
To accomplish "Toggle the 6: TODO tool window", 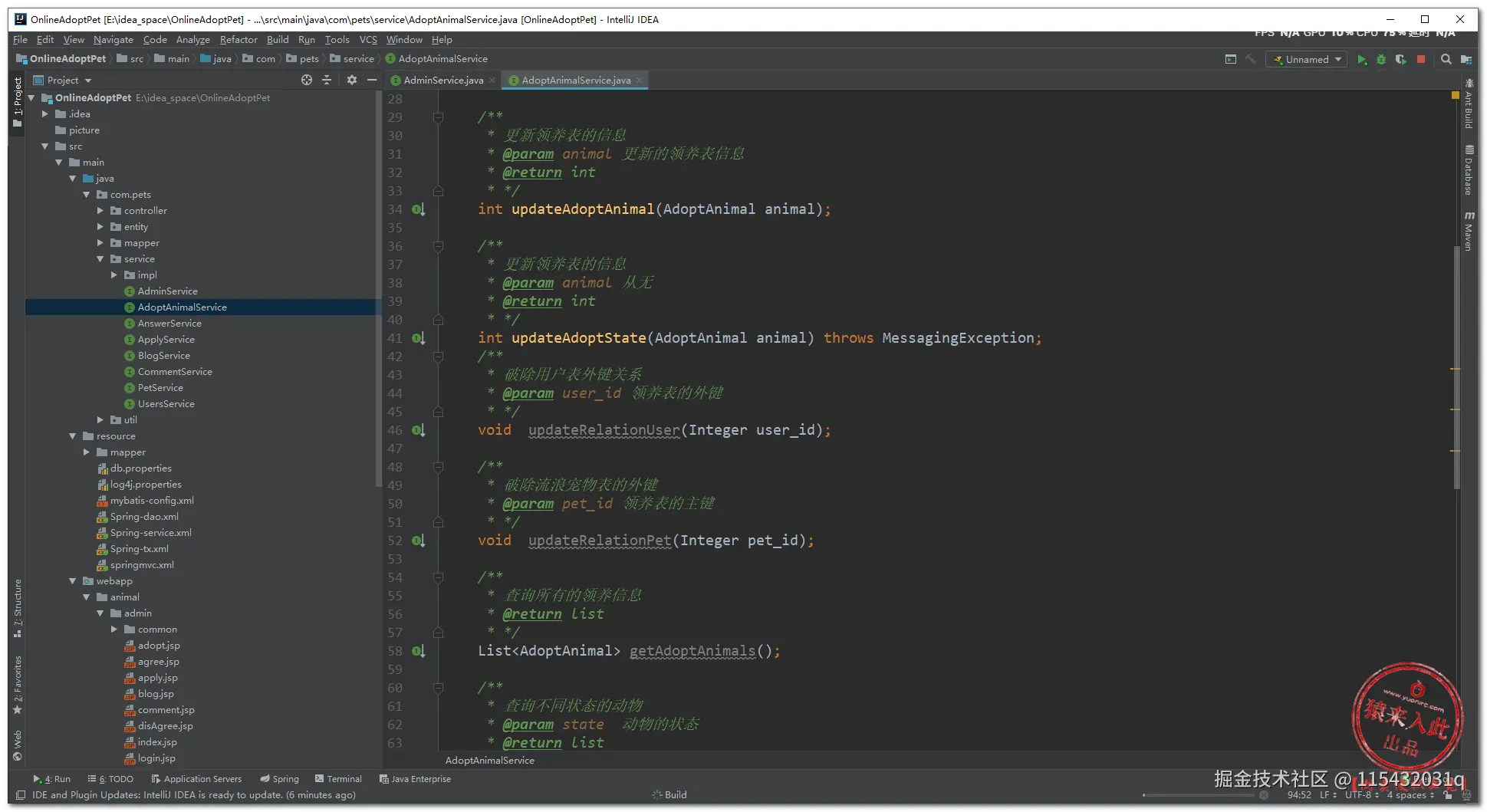I will pos(110,779).
